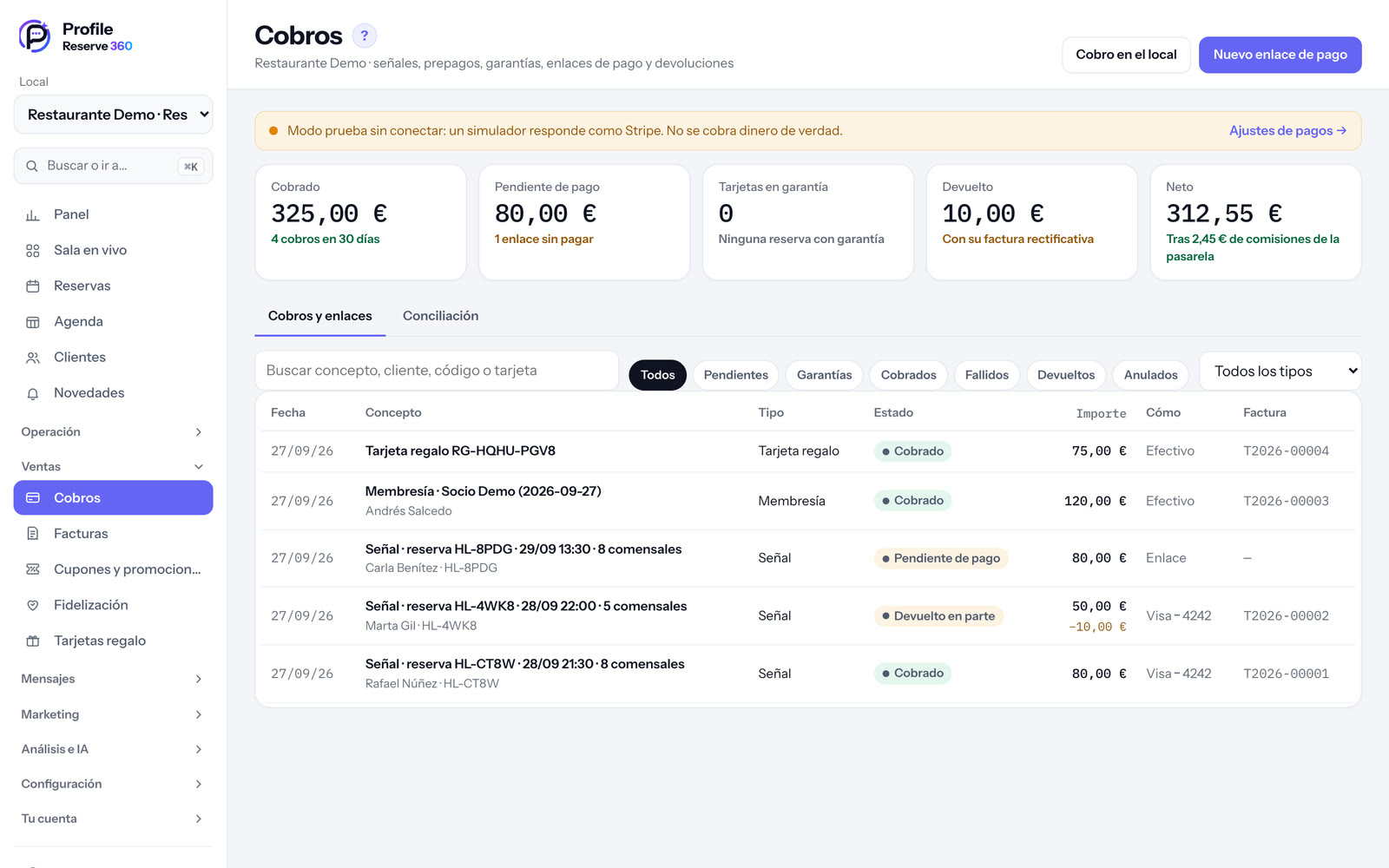The height and width of the screenshot is (868, 1389).
Task: Open Agenda in sidebar
Action: click(113, 321)
